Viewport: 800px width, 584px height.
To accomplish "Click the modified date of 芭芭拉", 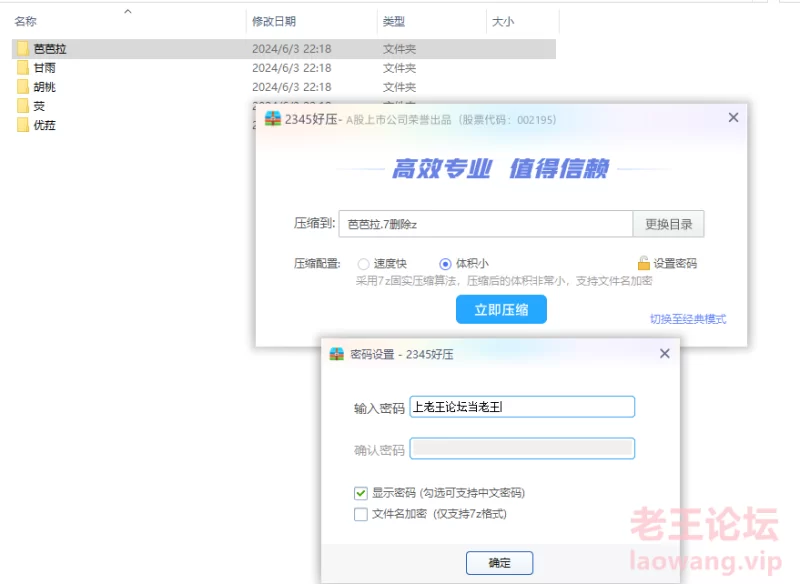I will [291, 49].
